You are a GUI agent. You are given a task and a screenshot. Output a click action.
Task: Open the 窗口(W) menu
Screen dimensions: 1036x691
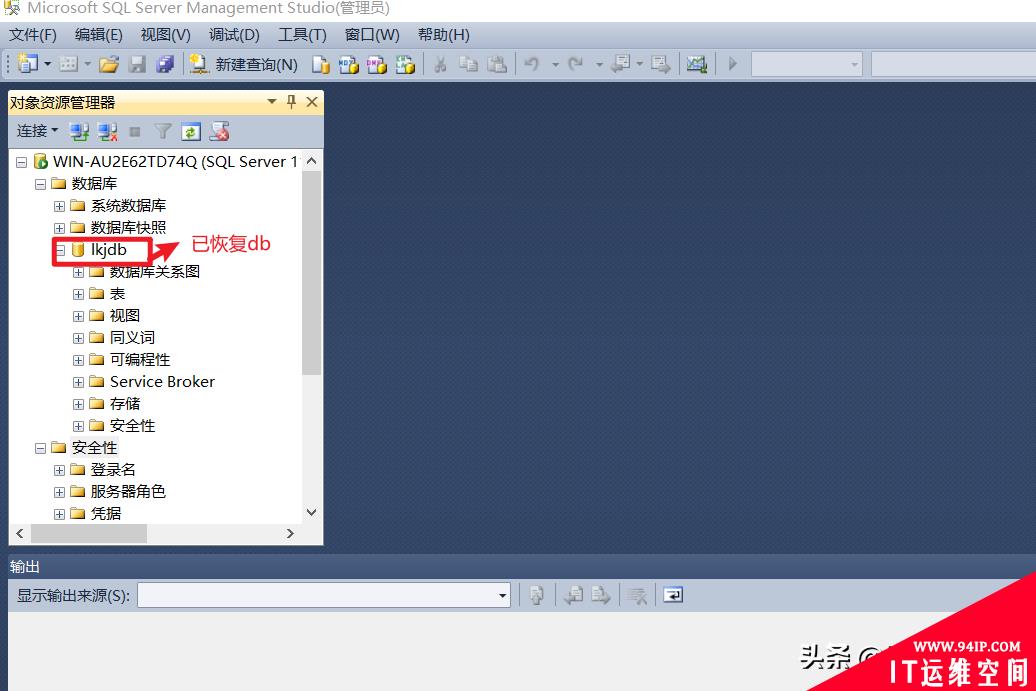(372, 34)
